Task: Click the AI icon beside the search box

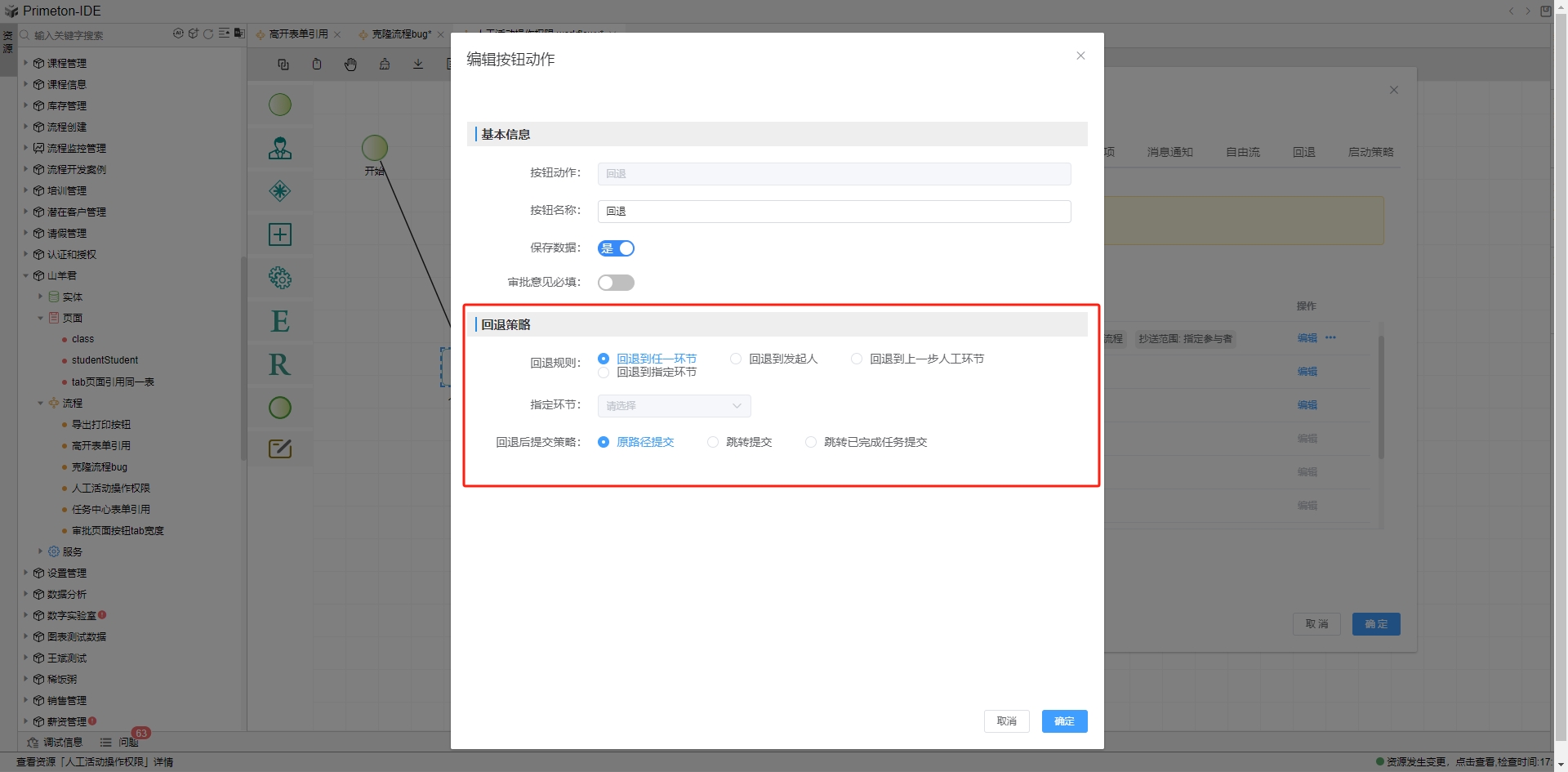Action: [x=178, y=34]
